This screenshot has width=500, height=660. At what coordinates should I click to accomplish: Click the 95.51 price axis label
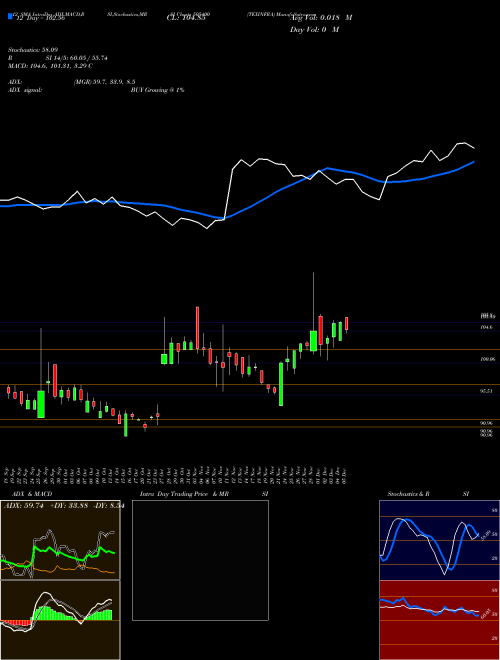point(487,391)
